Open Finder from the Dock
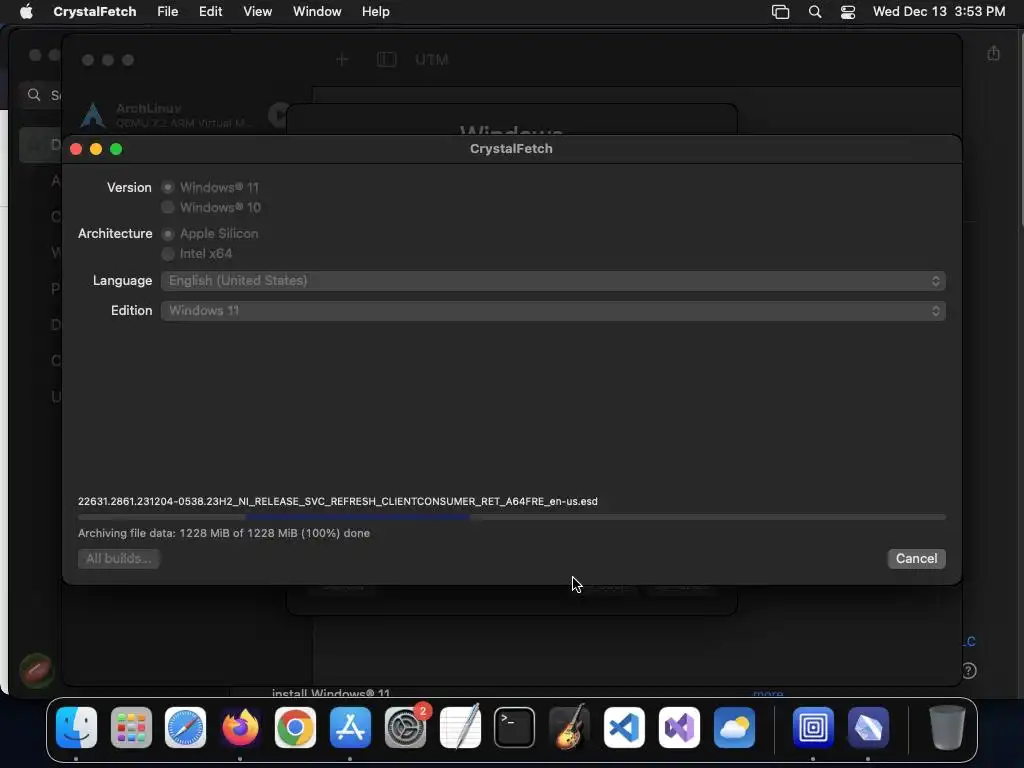1024x768 pixels. (76, 728)
